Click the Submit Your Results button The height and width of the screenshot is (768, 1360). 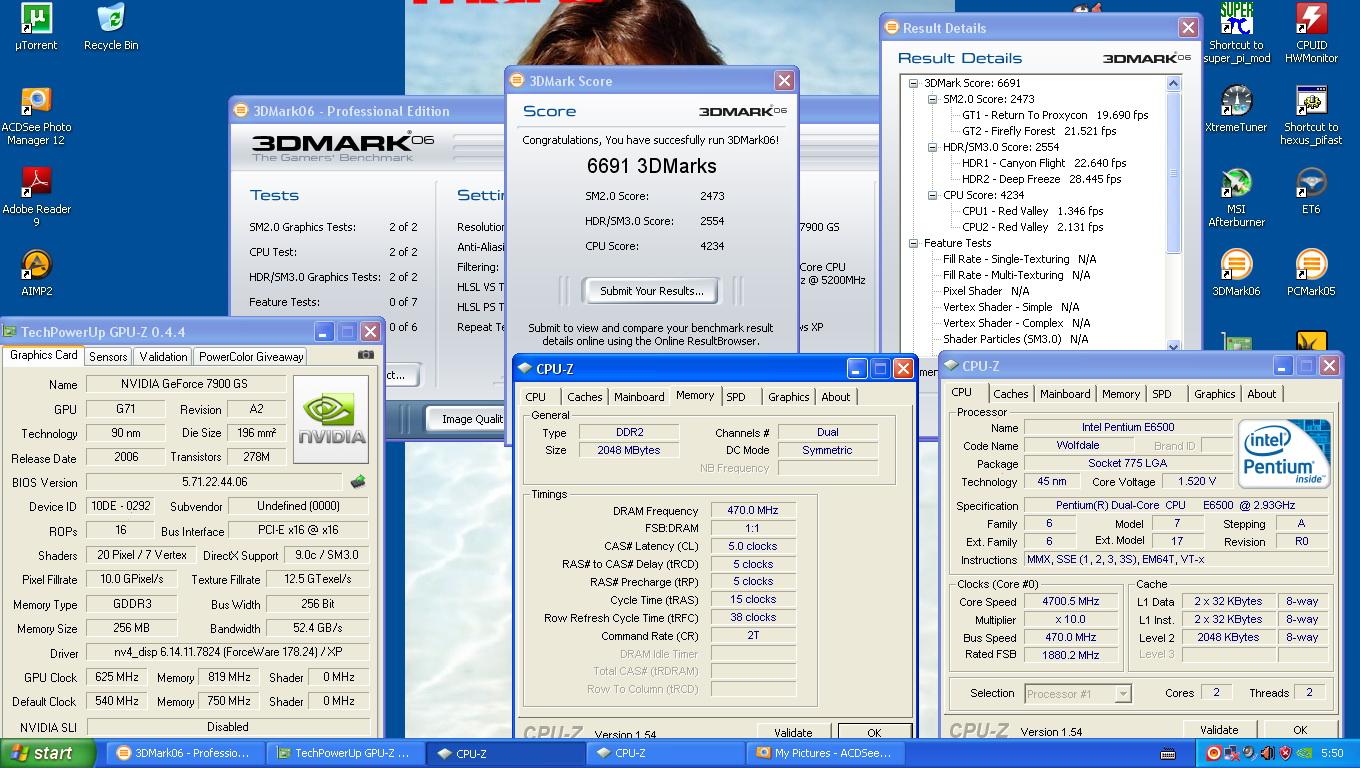coord(652,291)
